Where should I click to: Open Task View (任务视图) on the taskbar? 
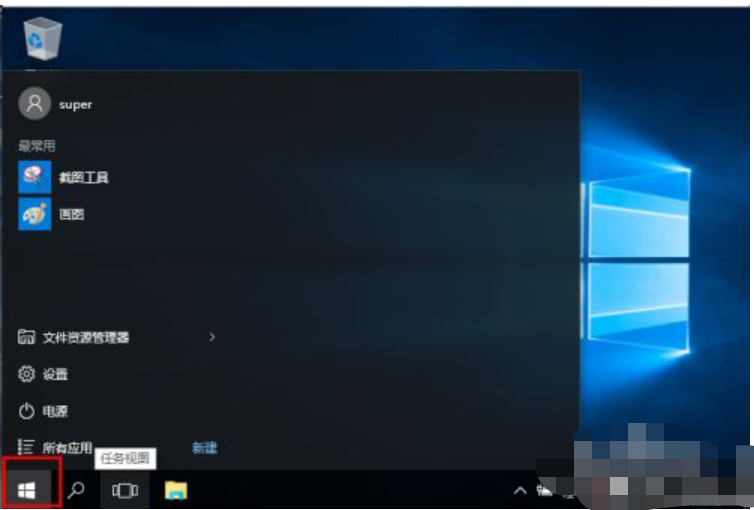(x=125, y=490)
